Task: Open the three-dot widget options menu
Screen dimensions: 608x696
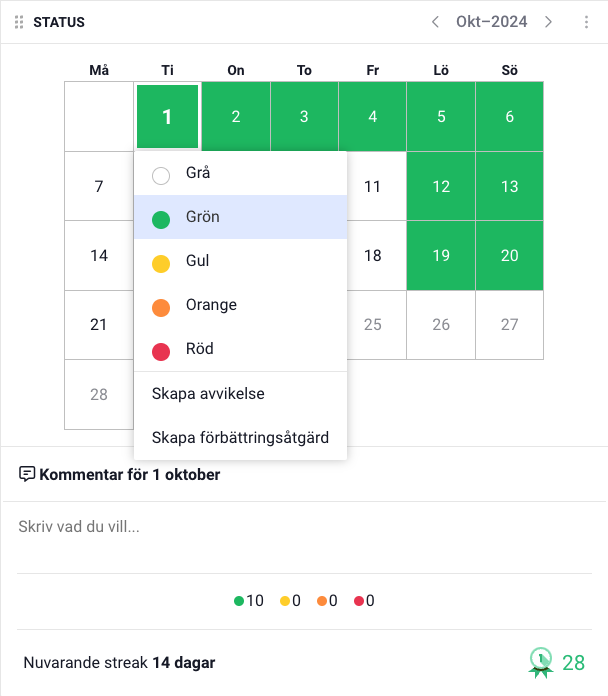Action: pyautogui.click(x=586, y=22)
